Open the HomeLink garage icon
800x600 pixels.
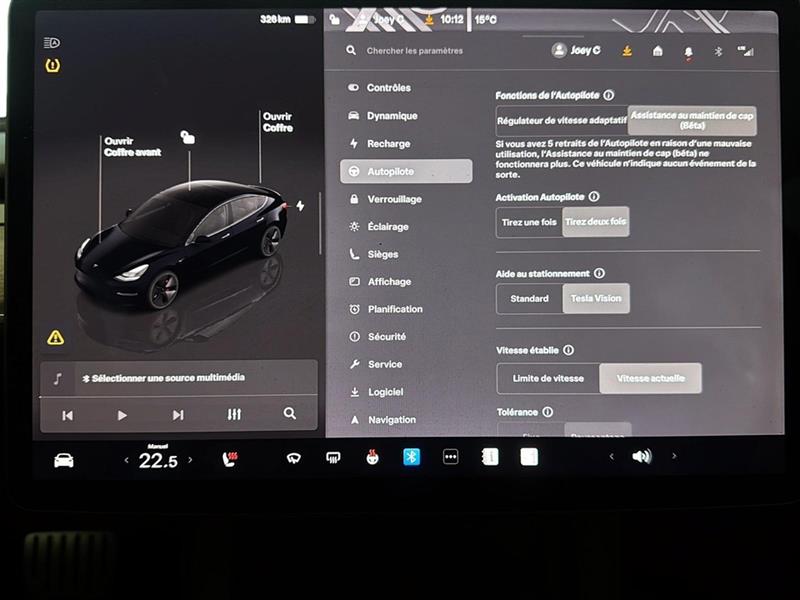tap(658, 51)
